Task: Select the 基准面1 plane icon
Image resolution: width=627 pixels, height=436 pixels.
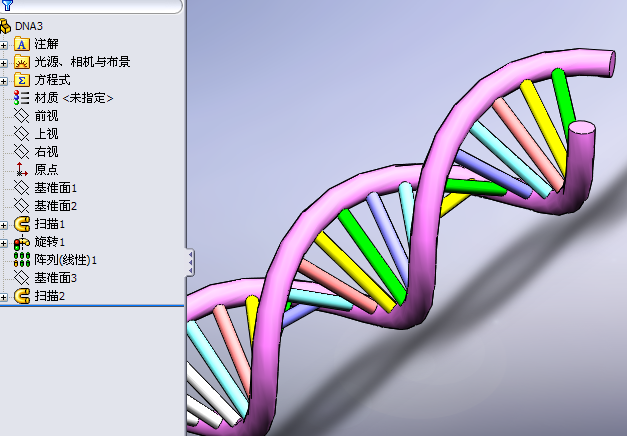Action: [x=22, y=188]
